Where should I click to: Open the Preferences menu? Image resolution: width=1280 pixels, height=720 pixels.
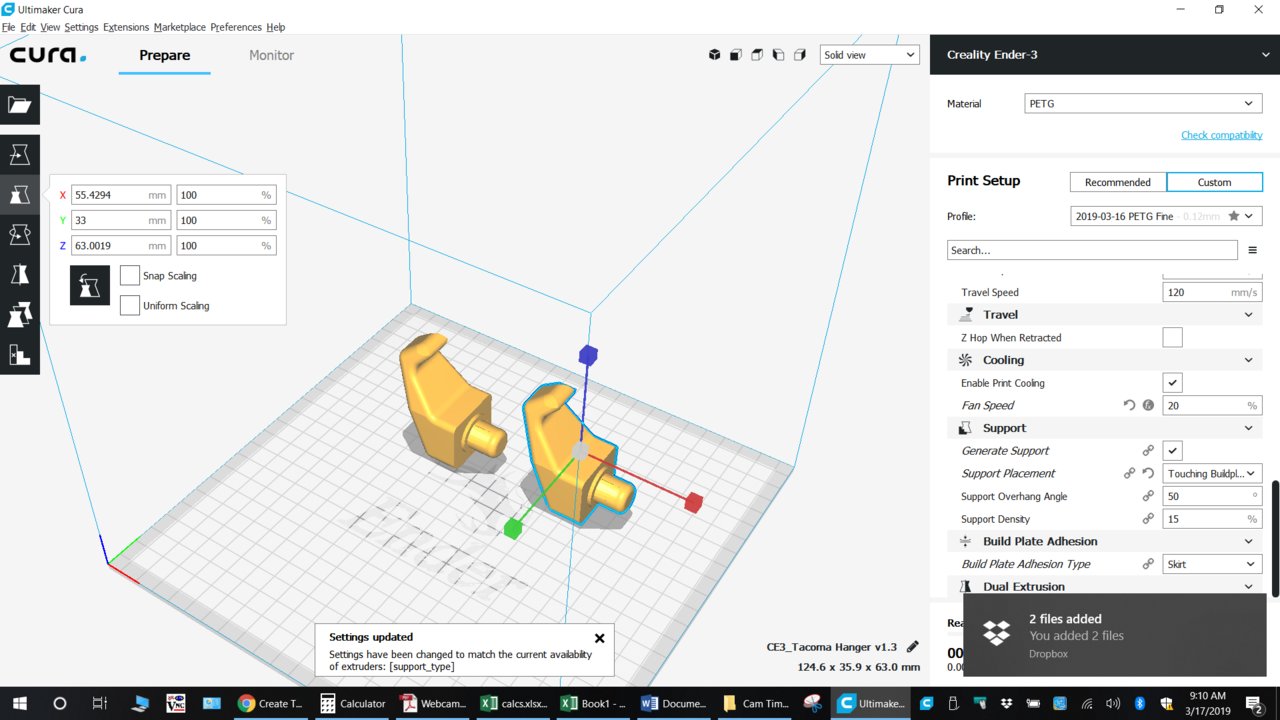[x=237, y=27]
